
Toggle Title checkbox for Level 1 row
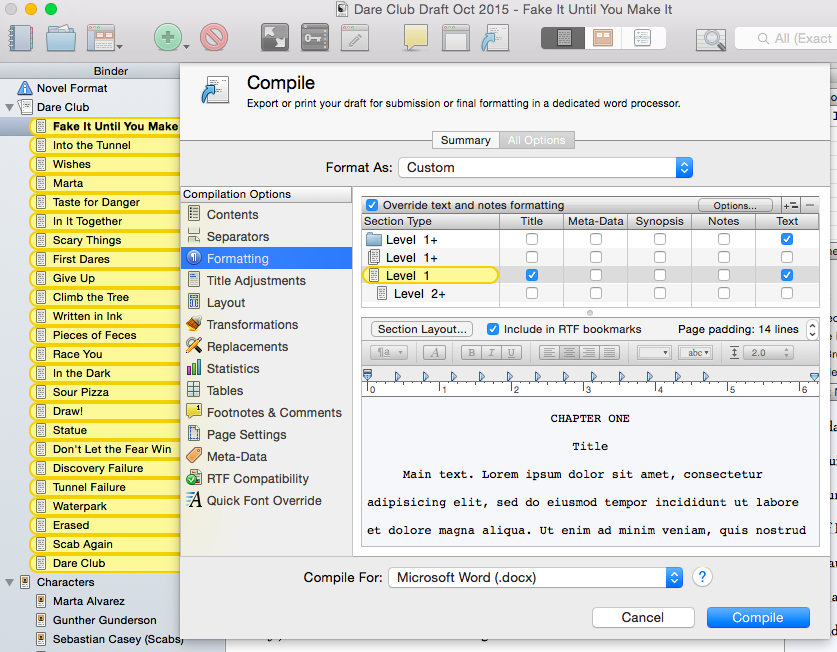tap(532, 275)
